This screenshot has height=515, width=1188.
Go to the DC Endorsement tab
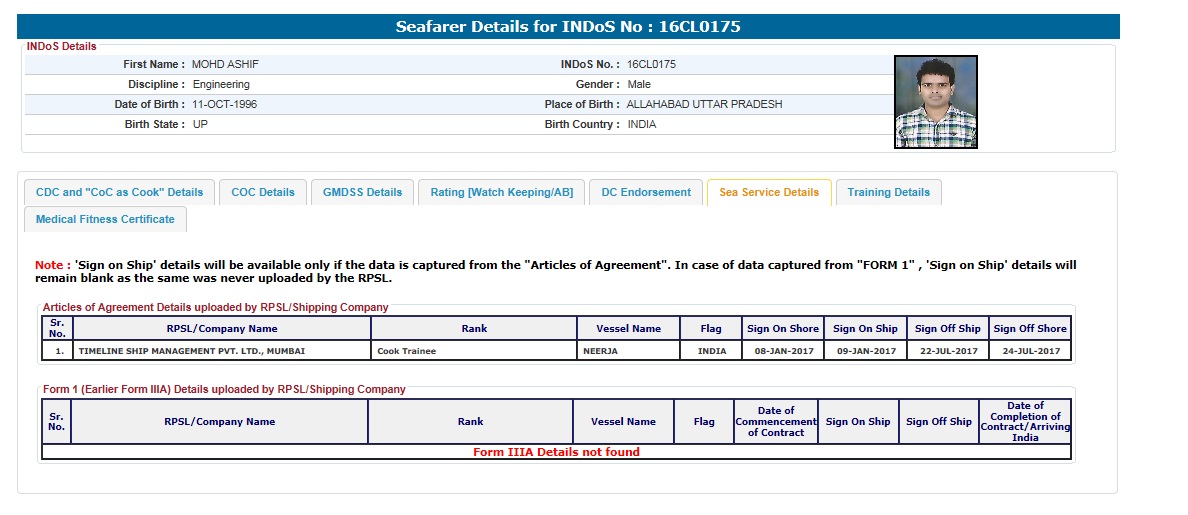tap(646, 192)
